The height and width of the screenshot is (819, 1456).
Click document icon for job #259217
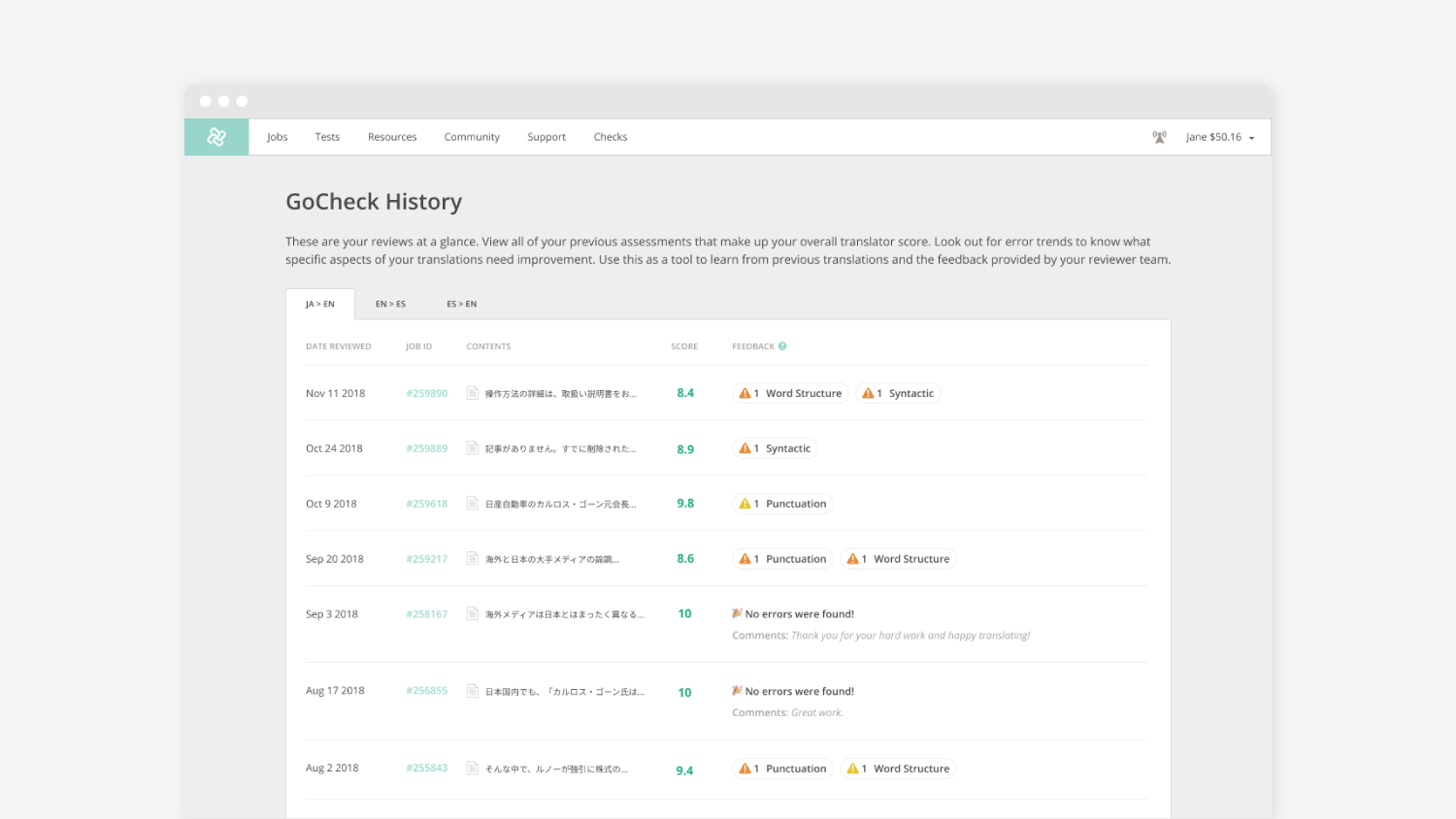(473, 559)
